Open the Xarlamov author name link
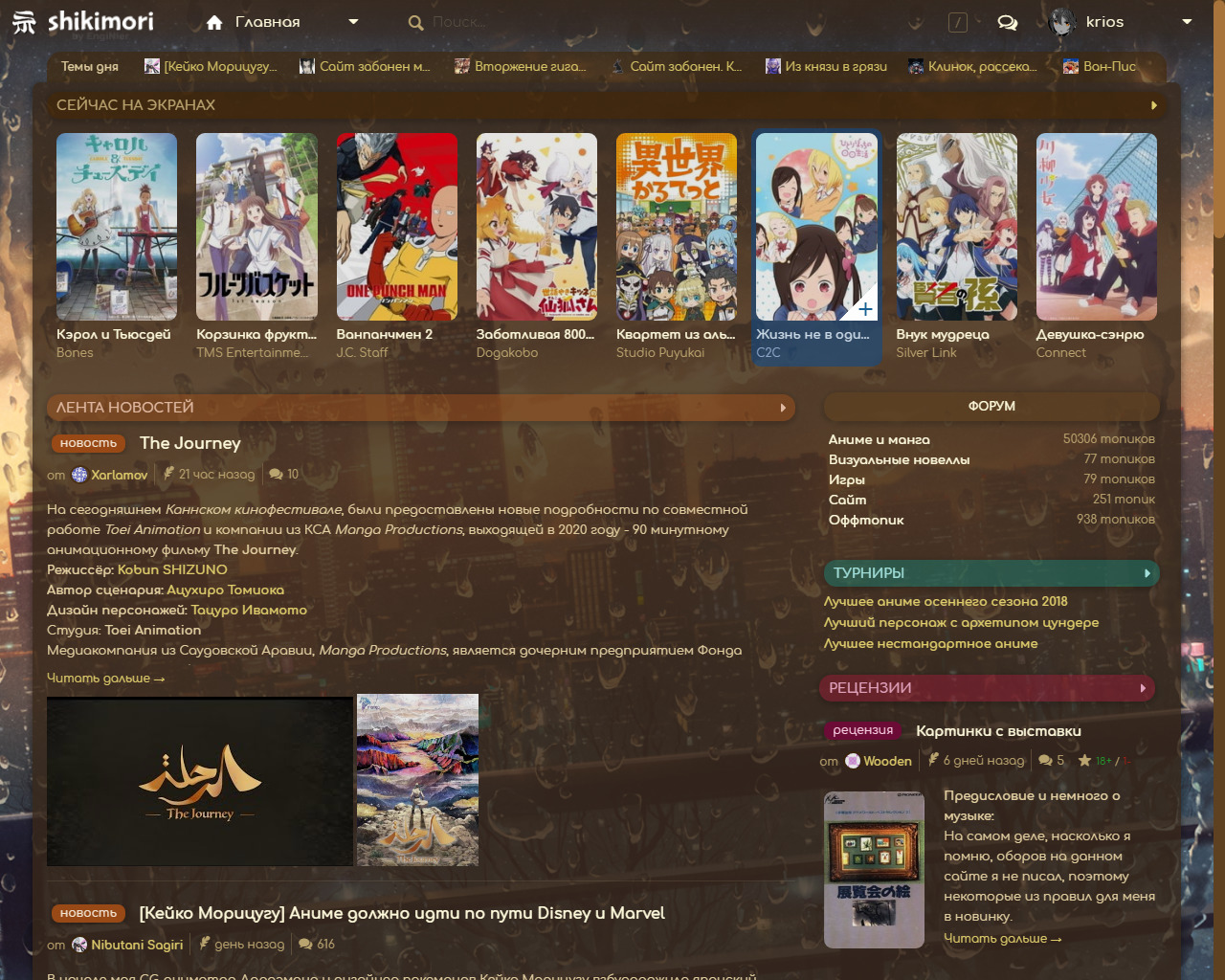This screenshot has width=1225, height=980. [120, 475]
